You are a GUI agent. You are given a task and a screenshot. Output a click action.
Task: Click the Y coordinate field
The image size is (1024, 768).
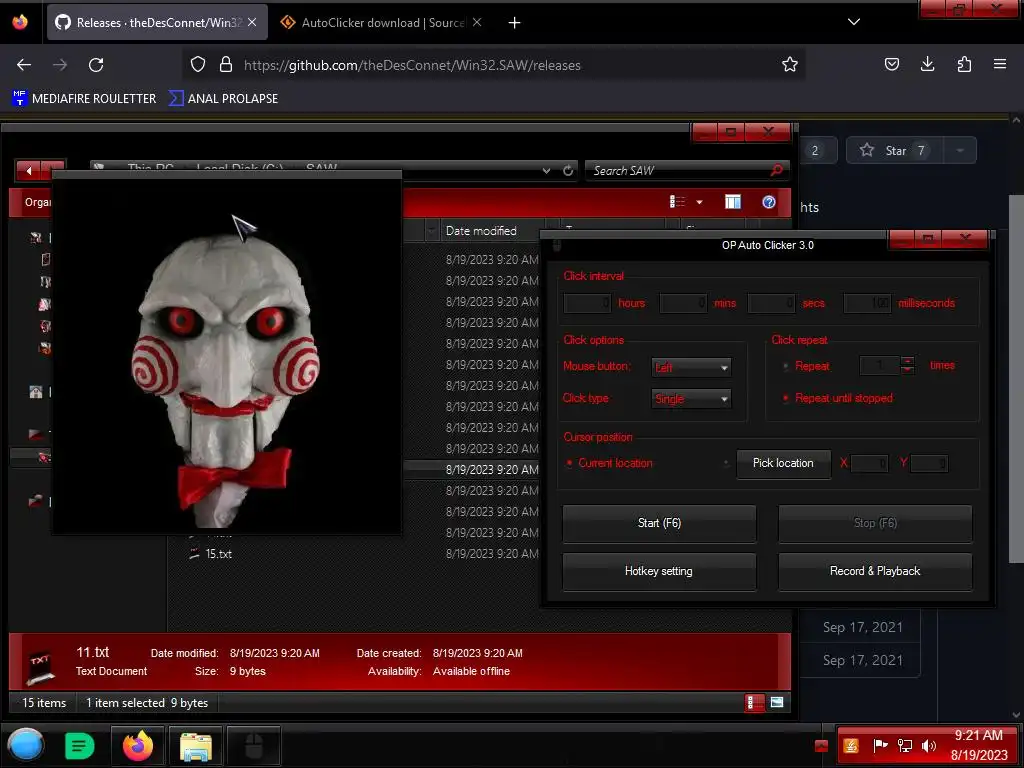click(x=929, y=464)
